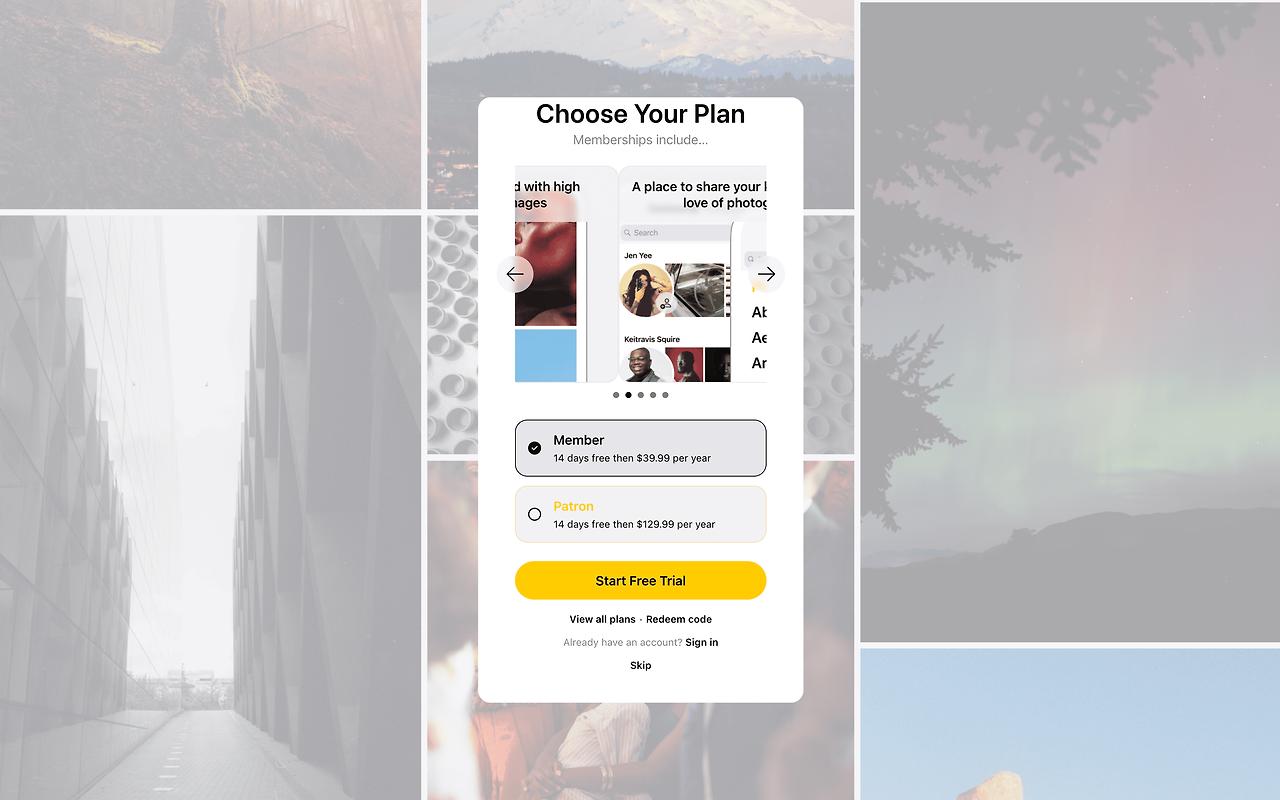Select the third carousel pagination dot

pos(641,395)
